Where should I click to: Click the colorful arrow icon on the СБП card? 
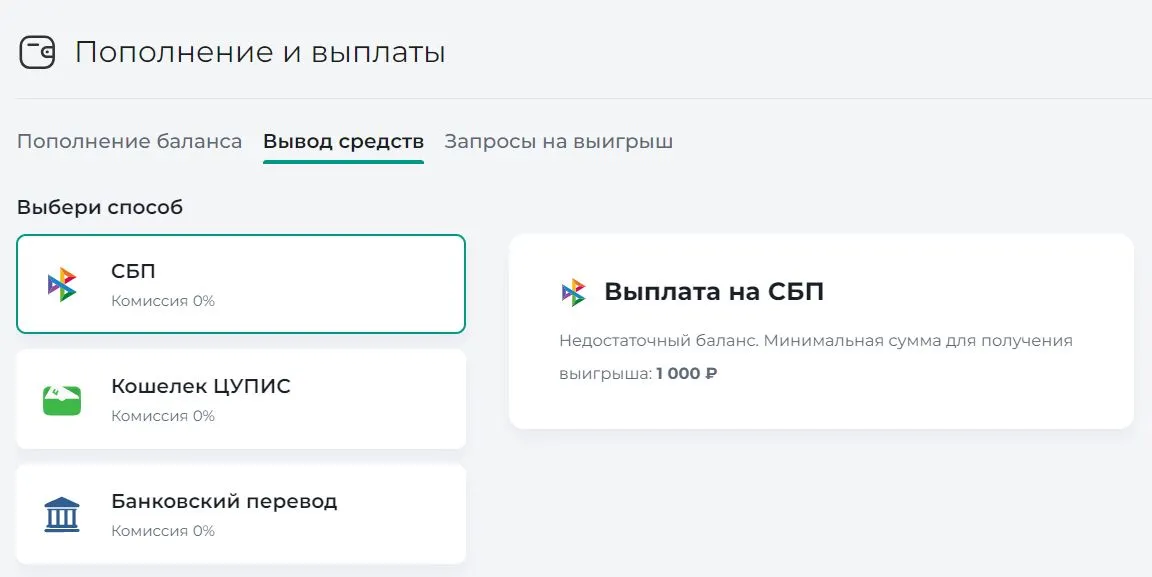(61, 284)
